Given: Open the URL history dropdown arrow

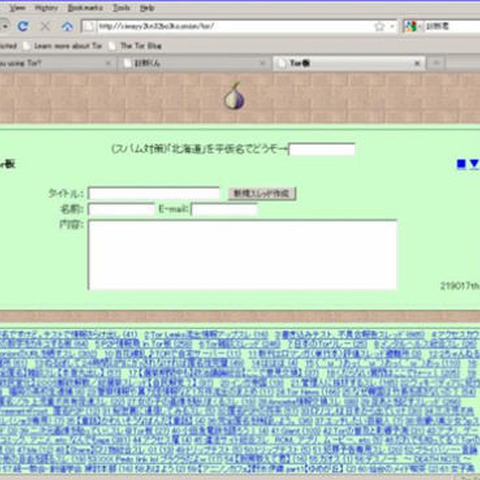Looking at the screenshot, I should click(392, 26).
